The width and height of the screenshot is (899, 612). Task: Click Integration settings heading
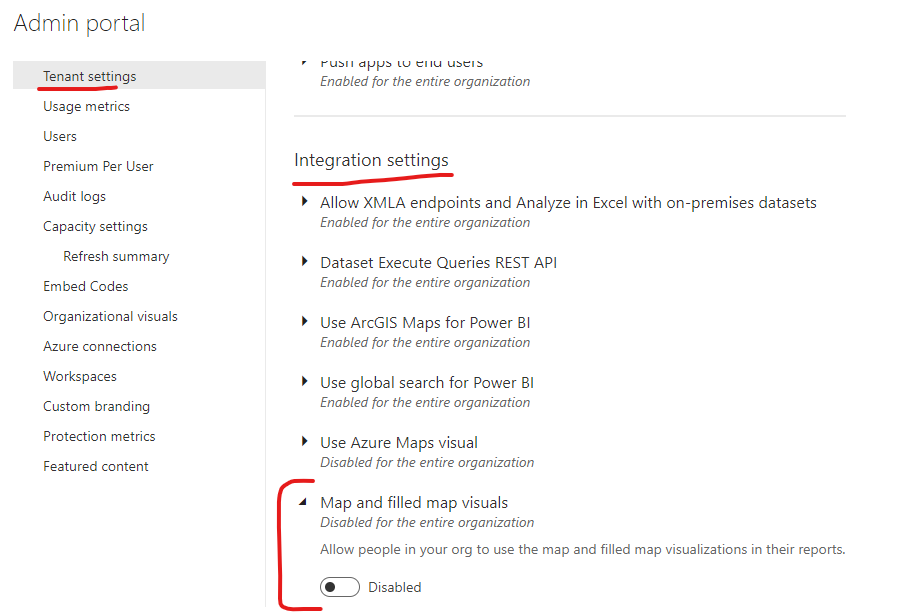pos(371,160)
